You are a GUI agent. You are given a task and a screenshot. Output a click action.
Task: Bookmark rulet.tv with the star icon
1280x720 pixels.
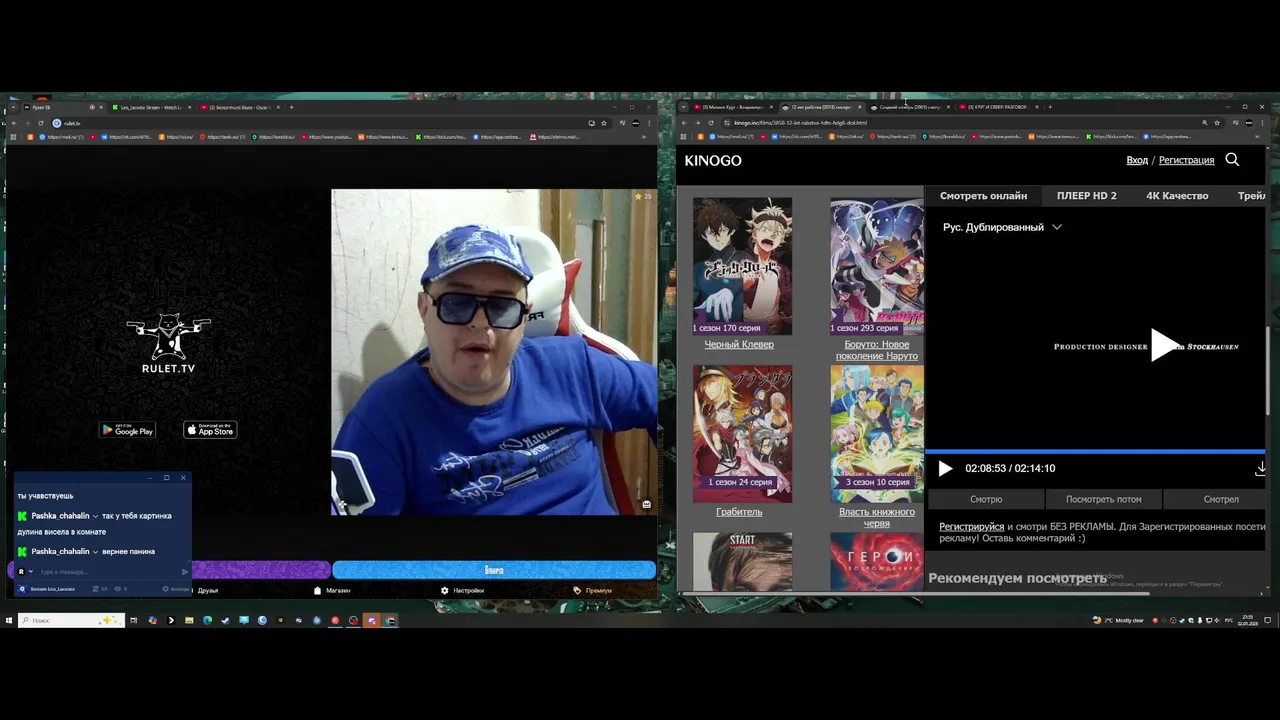coord(603,123)
